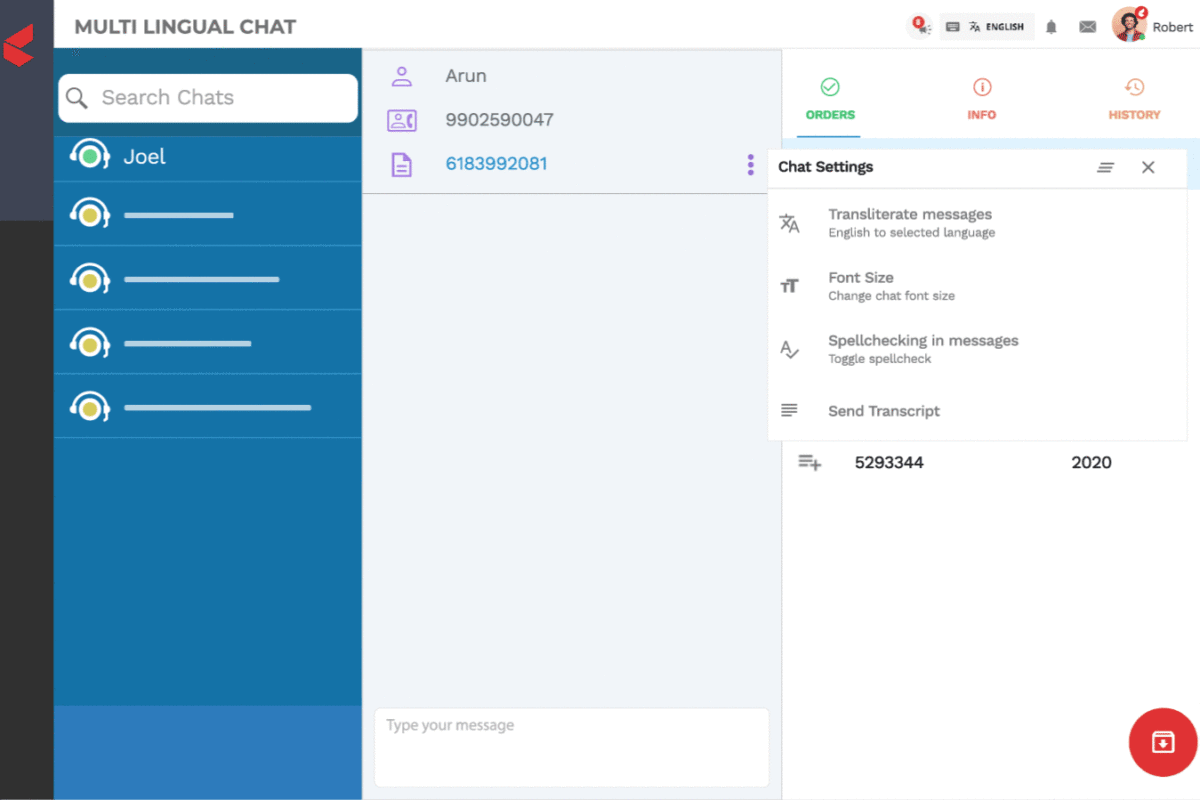Click the Chat Settings lines menu icon
The width and height of the screenshot is (1200, 800).
(1105, 168)
